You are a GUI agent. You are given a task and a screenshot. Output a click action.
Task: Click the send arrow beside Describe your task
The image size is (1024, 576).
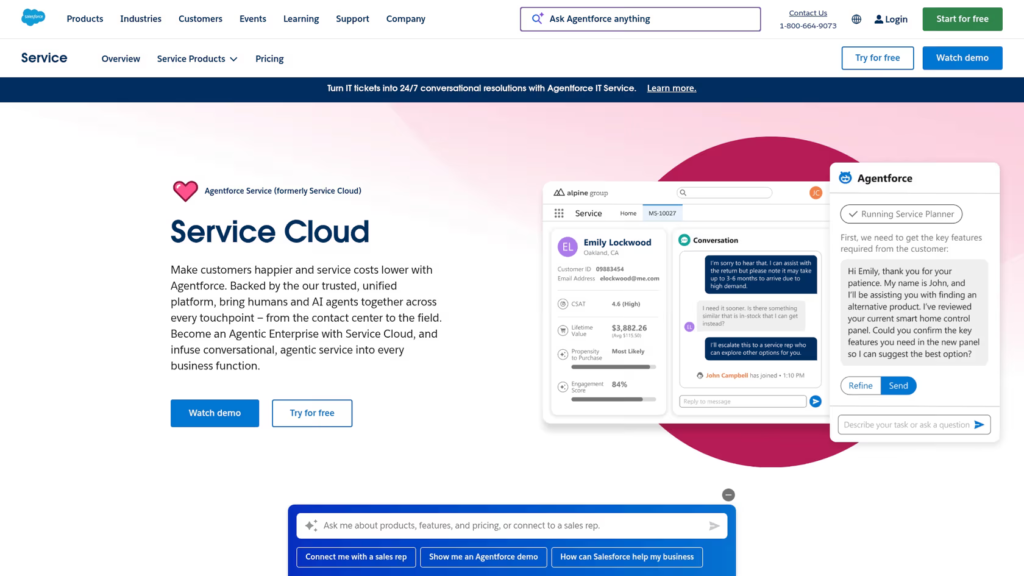(981, 424)
